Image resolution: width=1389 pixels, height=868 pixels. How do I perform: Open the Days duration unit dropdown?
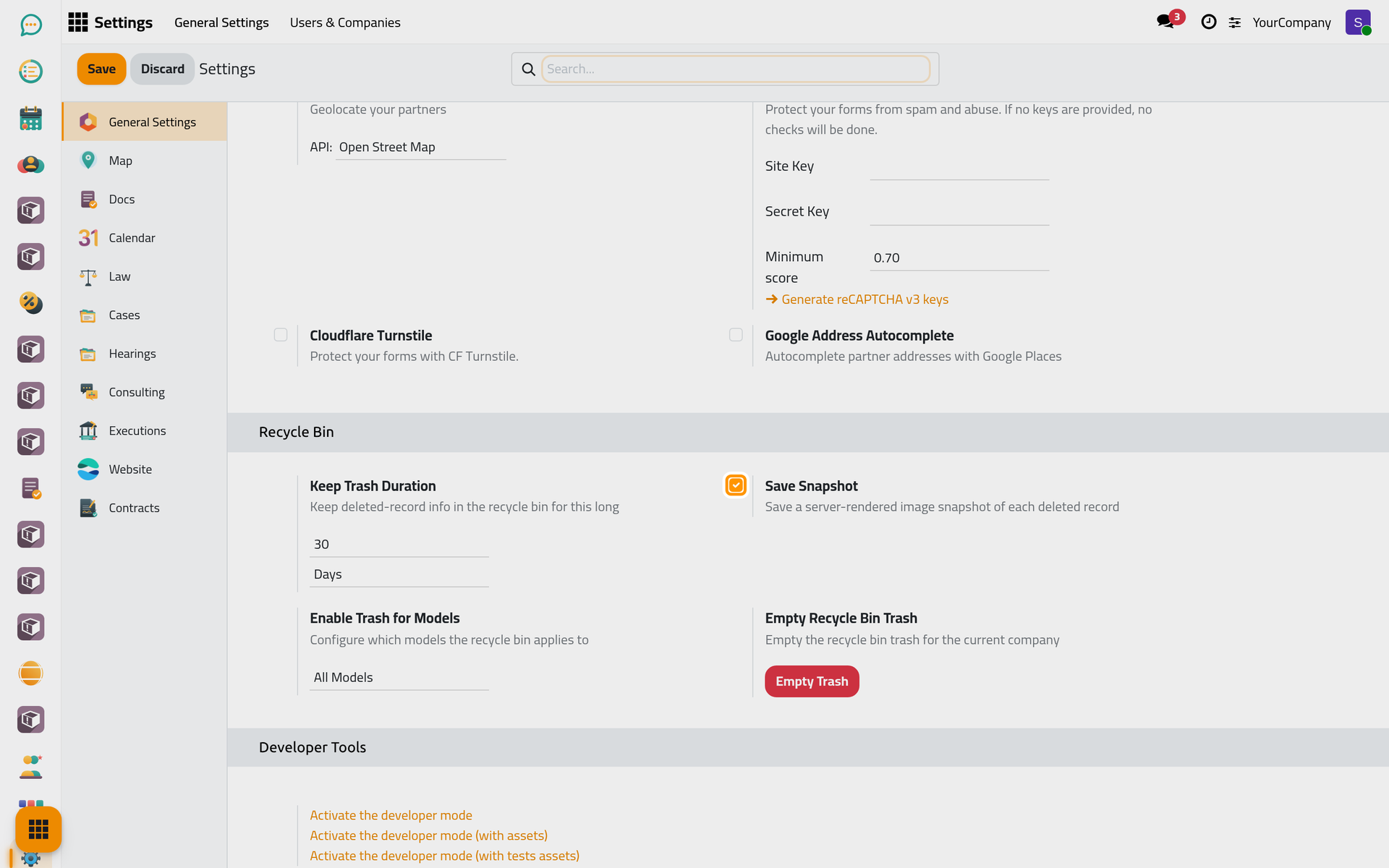[x=399, y=574]
